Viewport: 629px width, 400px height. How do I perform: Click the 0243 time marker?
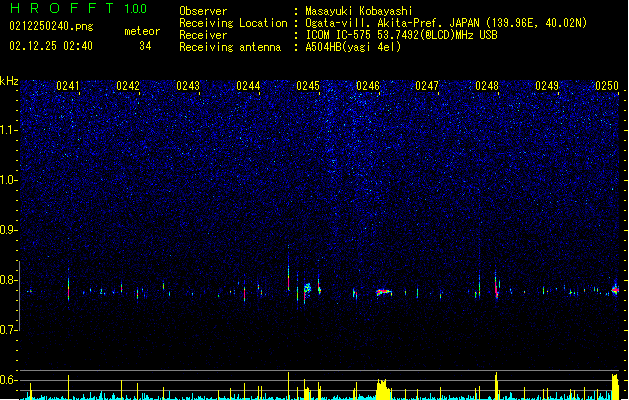tap(188, 86)
